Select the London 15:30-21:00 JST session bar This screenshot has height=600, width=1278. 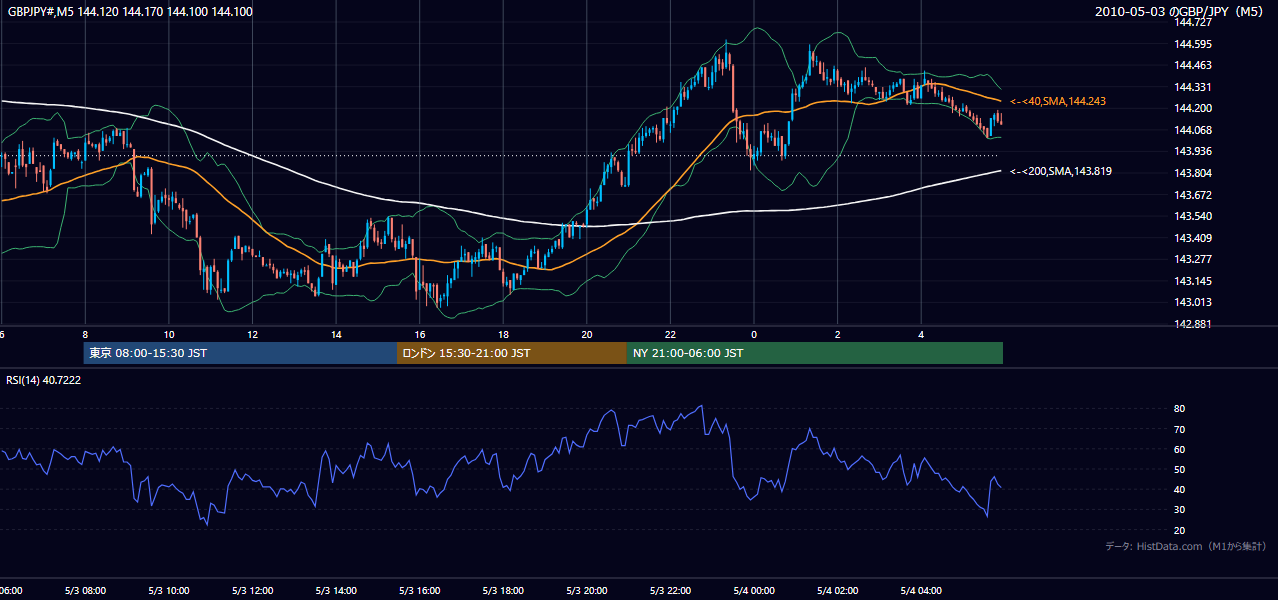tap(512, 353)
